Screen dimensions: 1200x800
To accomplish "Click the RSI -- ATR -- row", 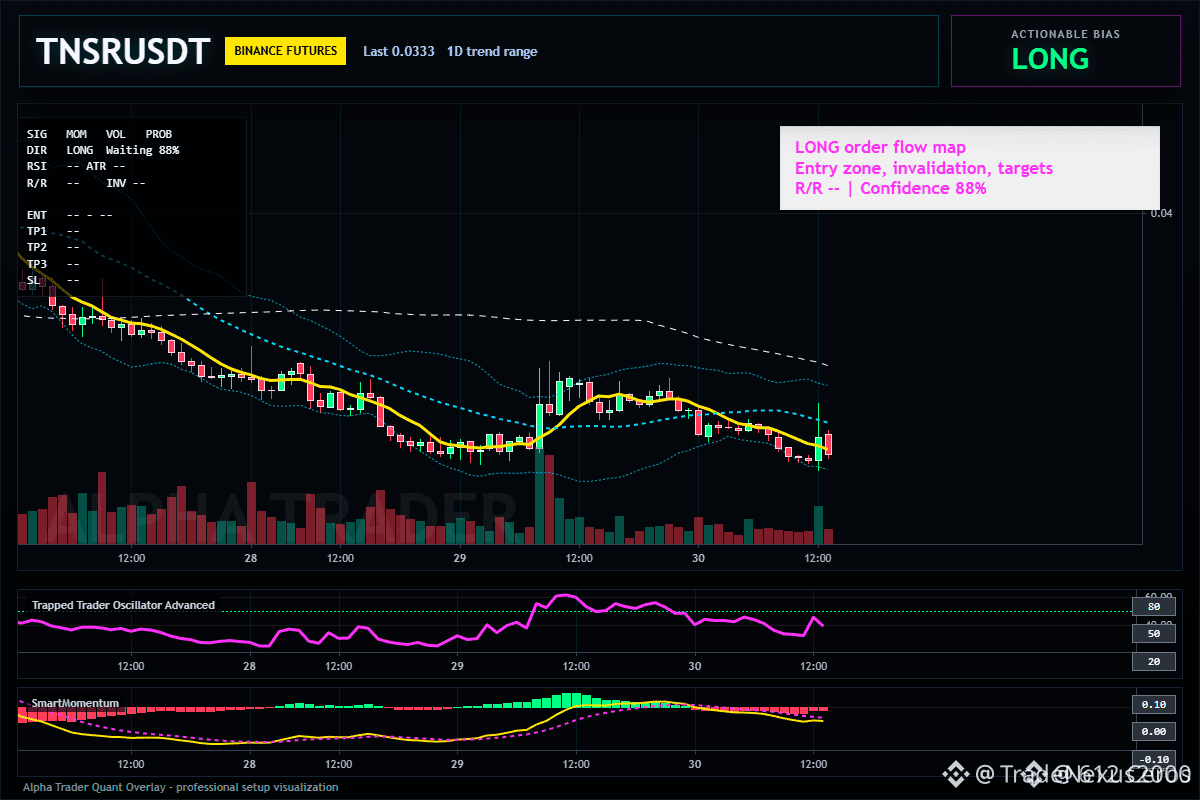I will point(76,166).
